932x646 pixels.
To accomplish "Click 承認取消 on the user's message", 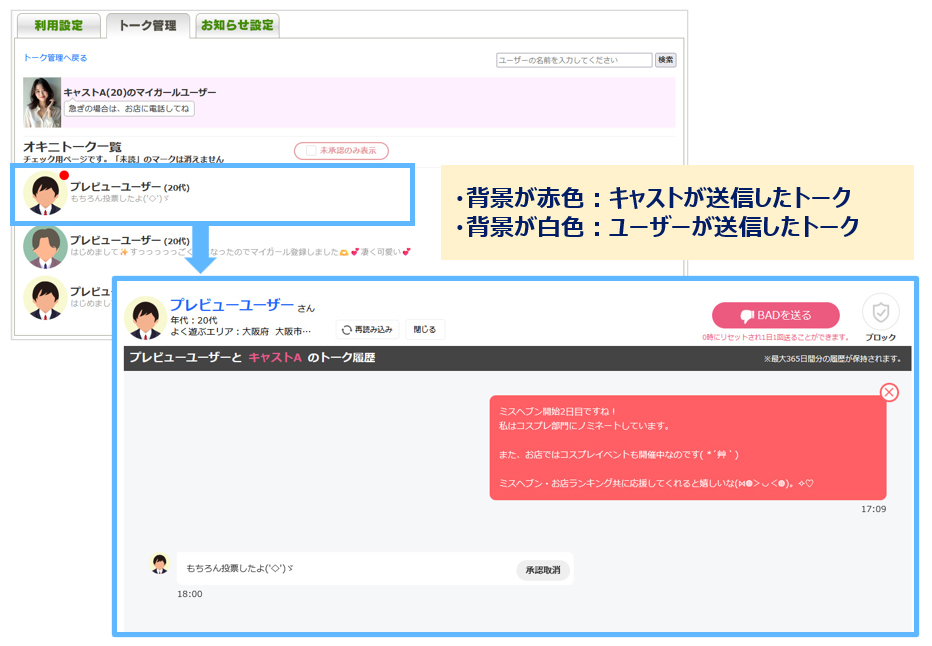I will pos(543,570).
